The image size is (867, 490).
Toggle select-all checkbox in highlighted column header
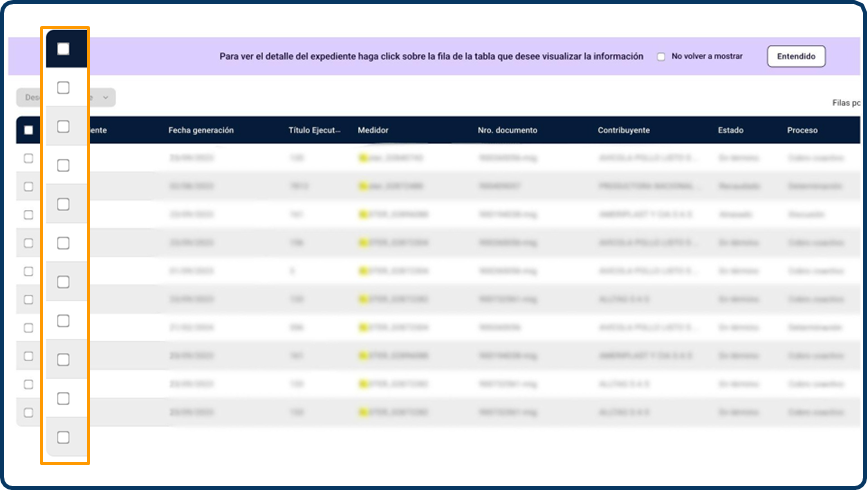click(x=63, y=48)
